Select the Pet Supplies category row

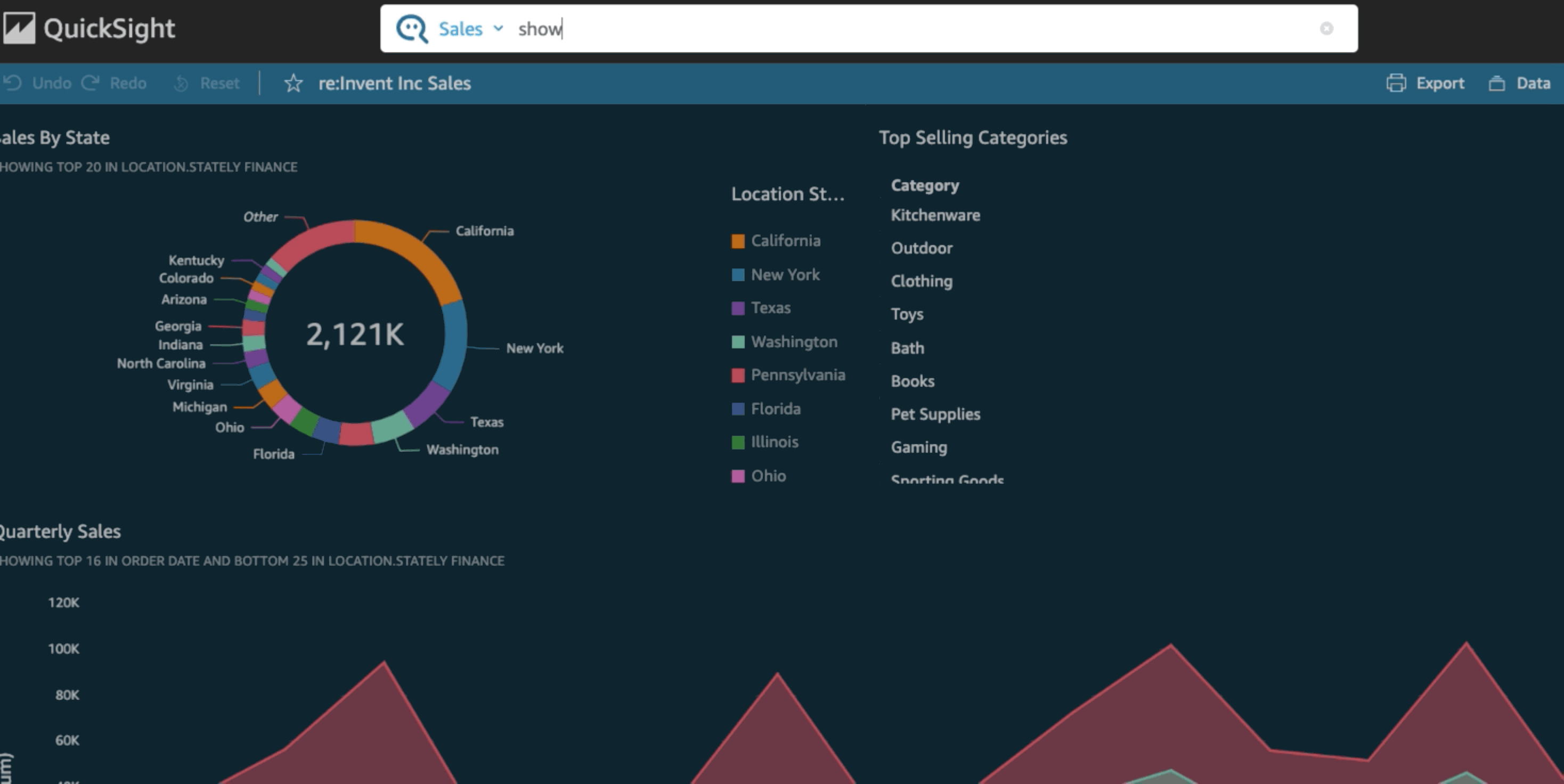click(935, 414)
